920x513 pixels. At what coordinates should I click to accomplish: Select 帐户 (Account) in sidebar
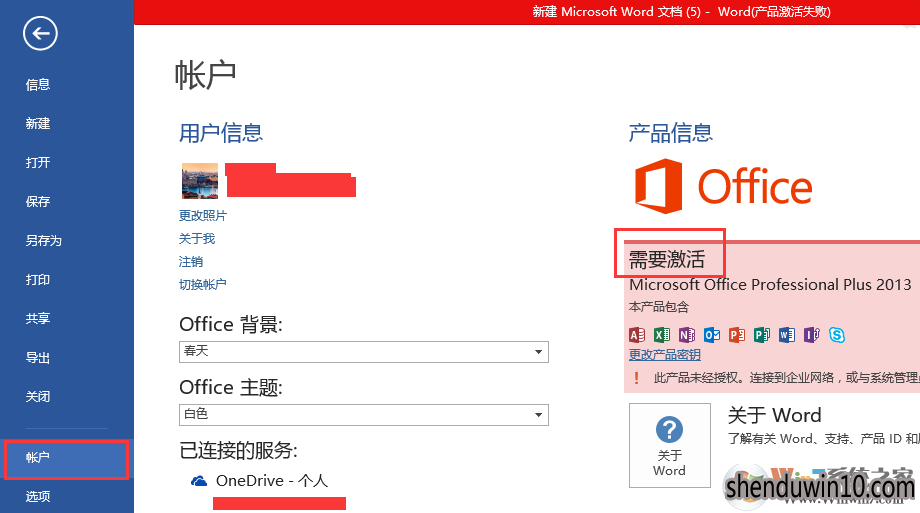click(66, 460)
